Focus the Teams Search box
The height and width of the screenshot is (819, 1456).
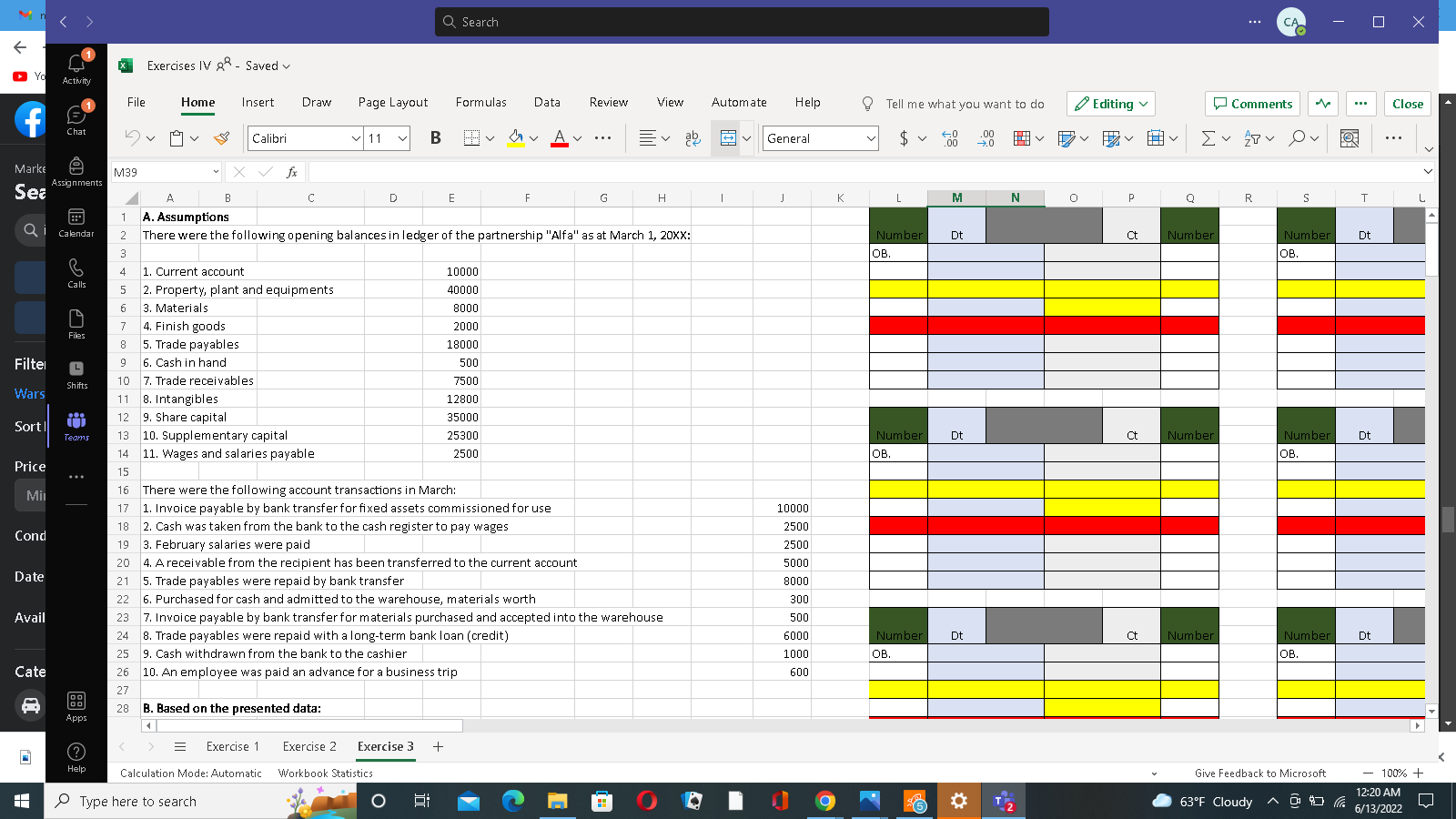pyautogui.click(x=742, y=22)
